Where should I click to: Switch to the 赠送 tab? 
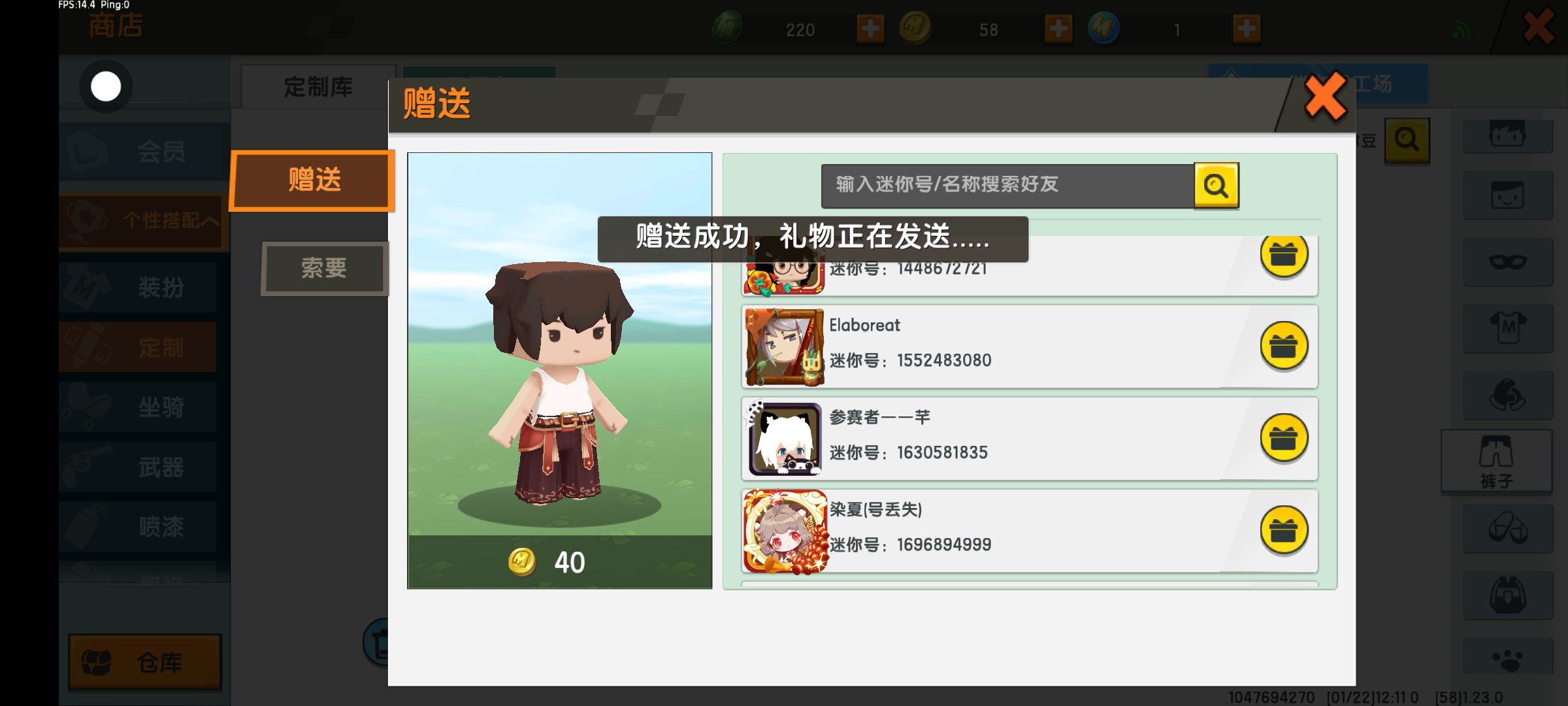[x=313, y=180]
